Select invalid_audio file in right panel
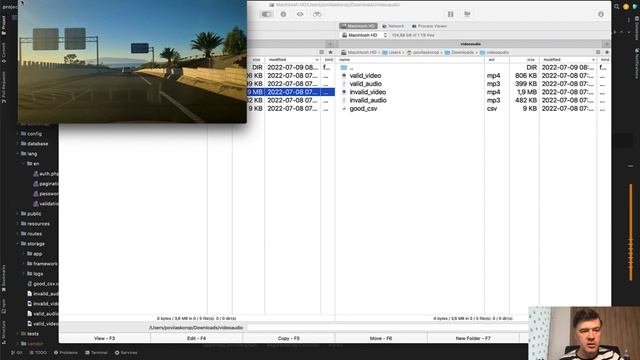Viewport: 640px width, 360px height. click(473, 100)
